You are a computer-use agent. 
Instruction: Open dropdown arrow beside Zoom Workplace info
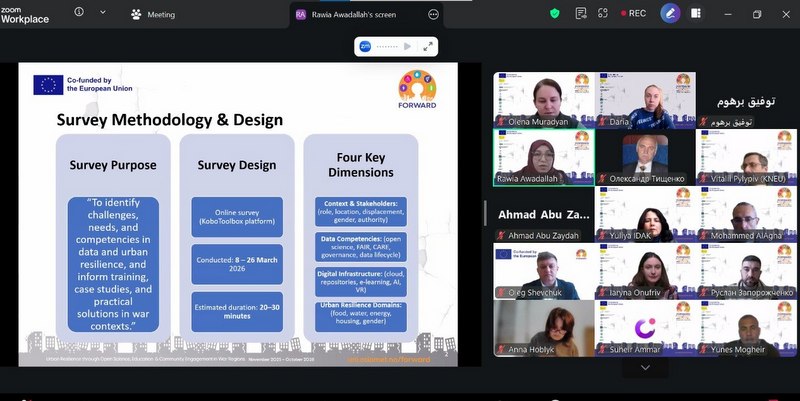[103, 13]
